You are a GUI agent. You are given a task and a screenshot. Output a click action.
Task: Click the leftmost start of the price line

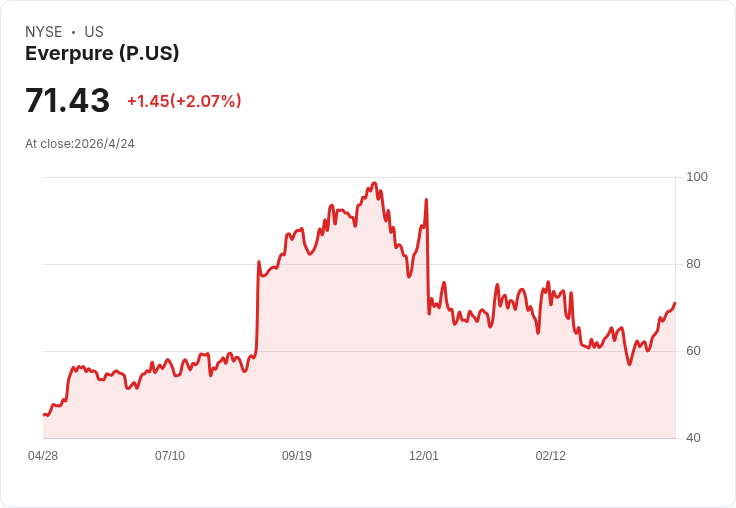click(x=44, y=414)
